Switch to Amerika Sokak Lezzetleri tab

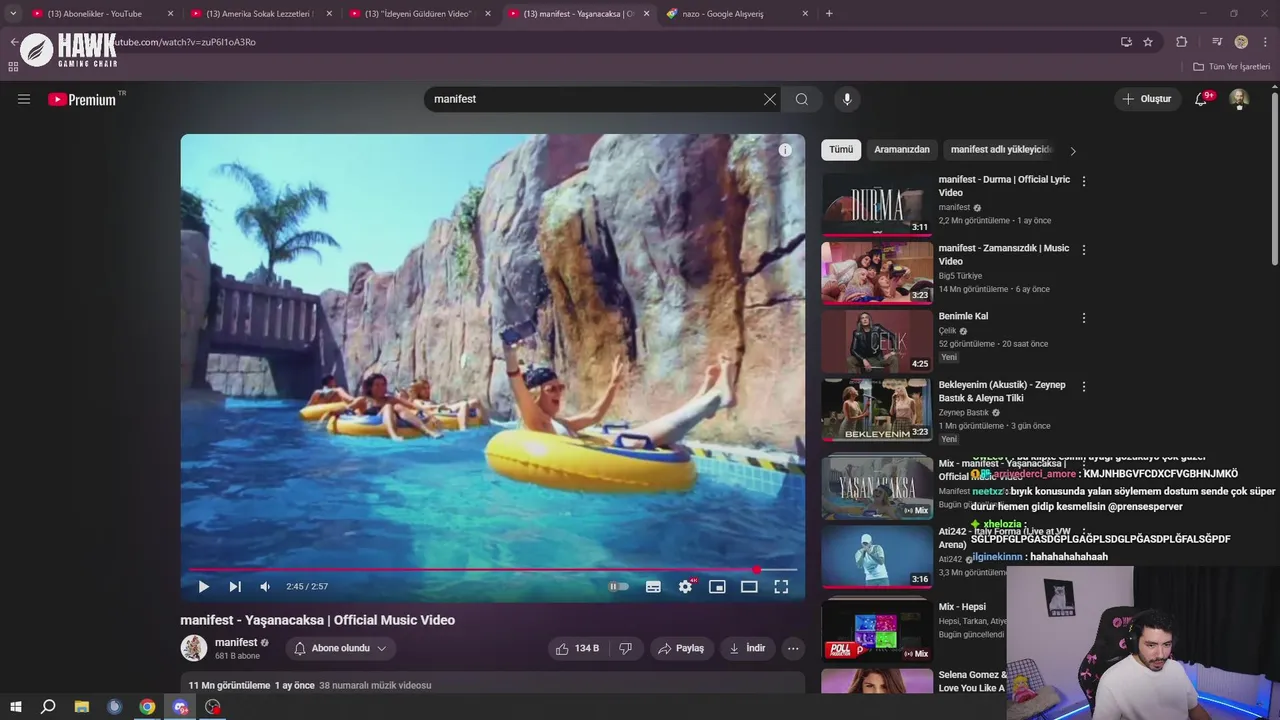(260, 14)
